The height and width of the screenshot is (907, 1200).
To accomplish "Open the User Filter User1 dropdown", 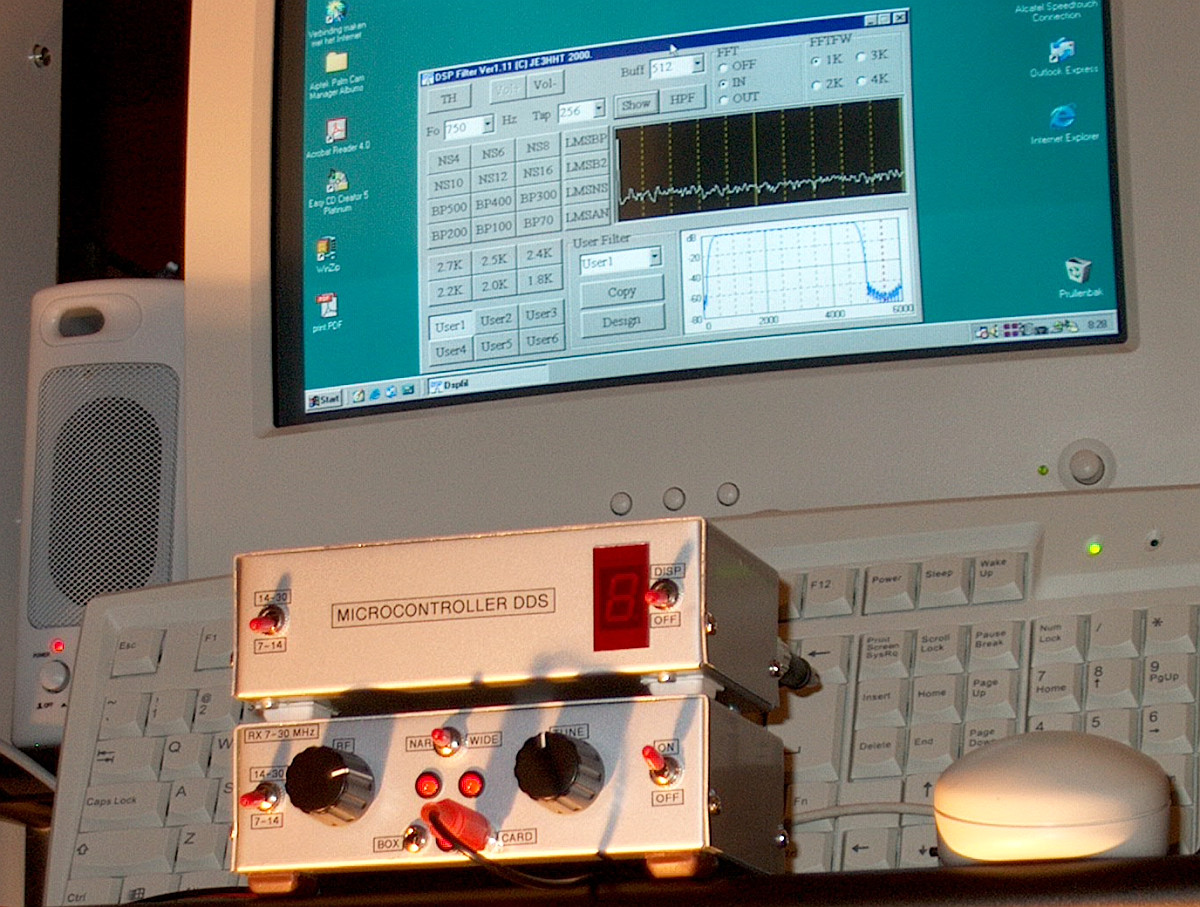I will (655, 257).
